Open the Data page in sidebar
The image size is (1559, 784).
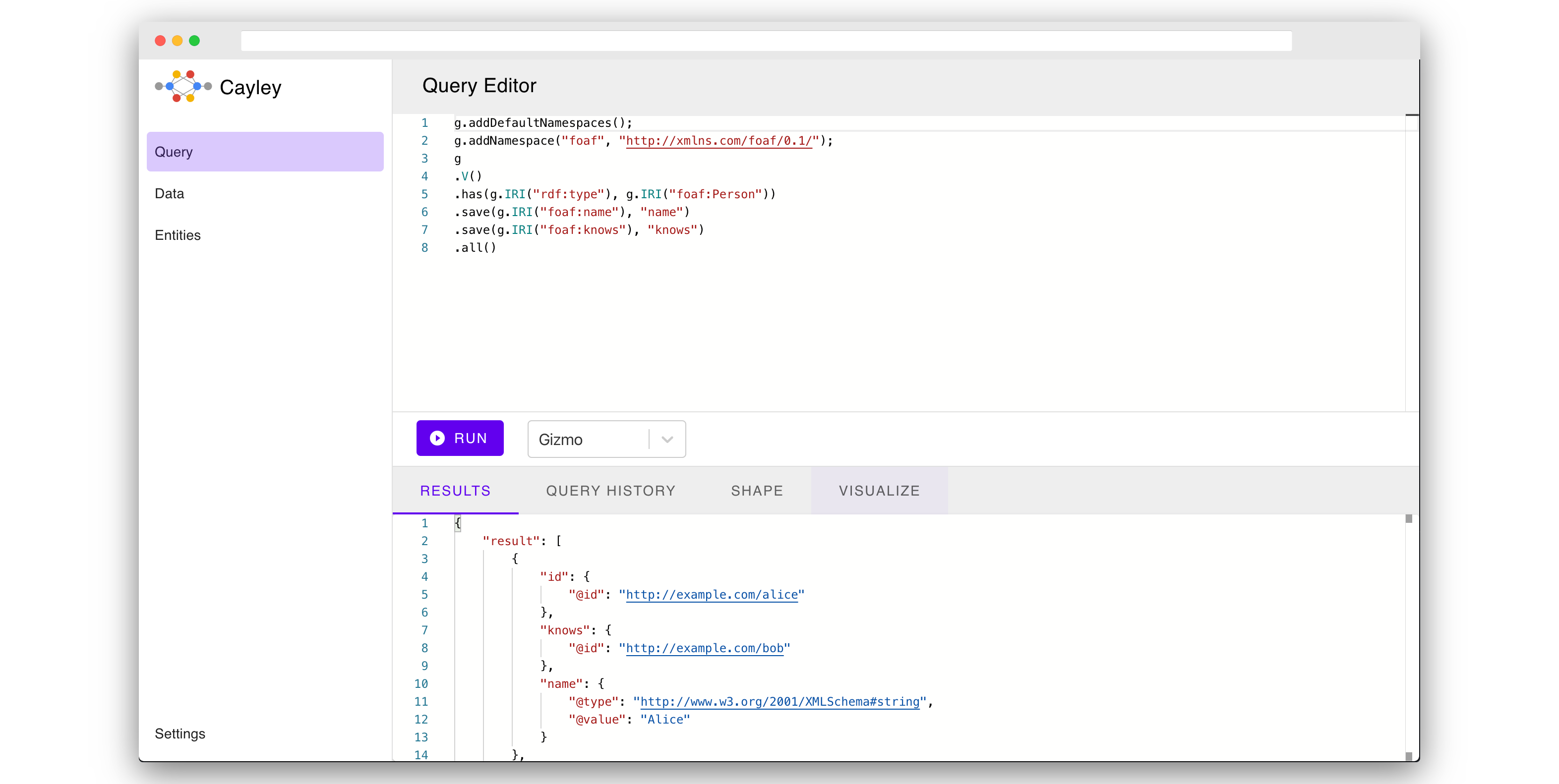coord(265,194)
